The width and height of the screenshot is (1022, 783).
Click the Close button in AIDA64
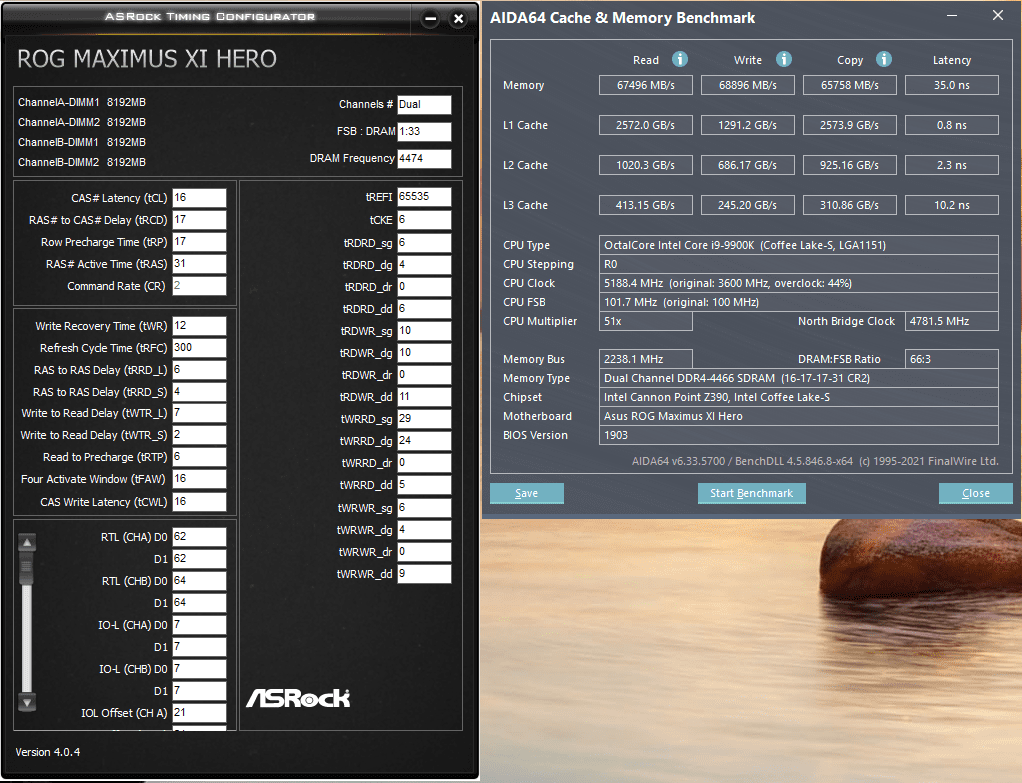976,493
